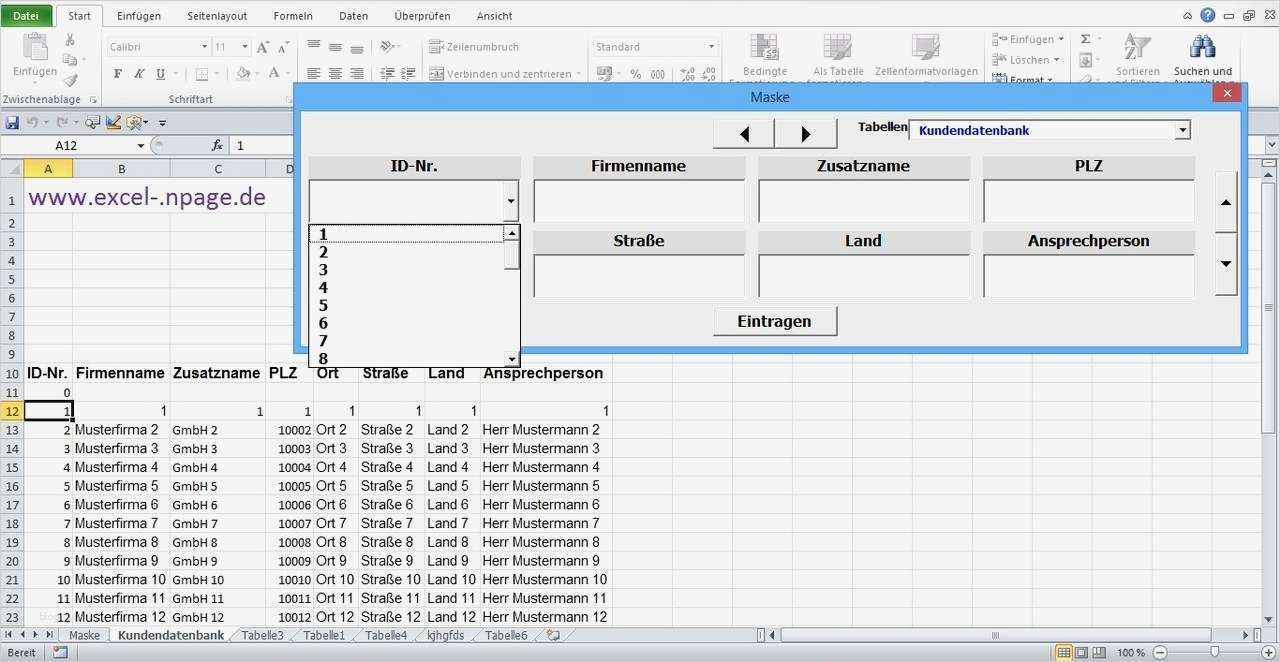Screen dimensions: 1280x662
Task: Open the Einfügen ribbon tab
Action: (139, 16)
